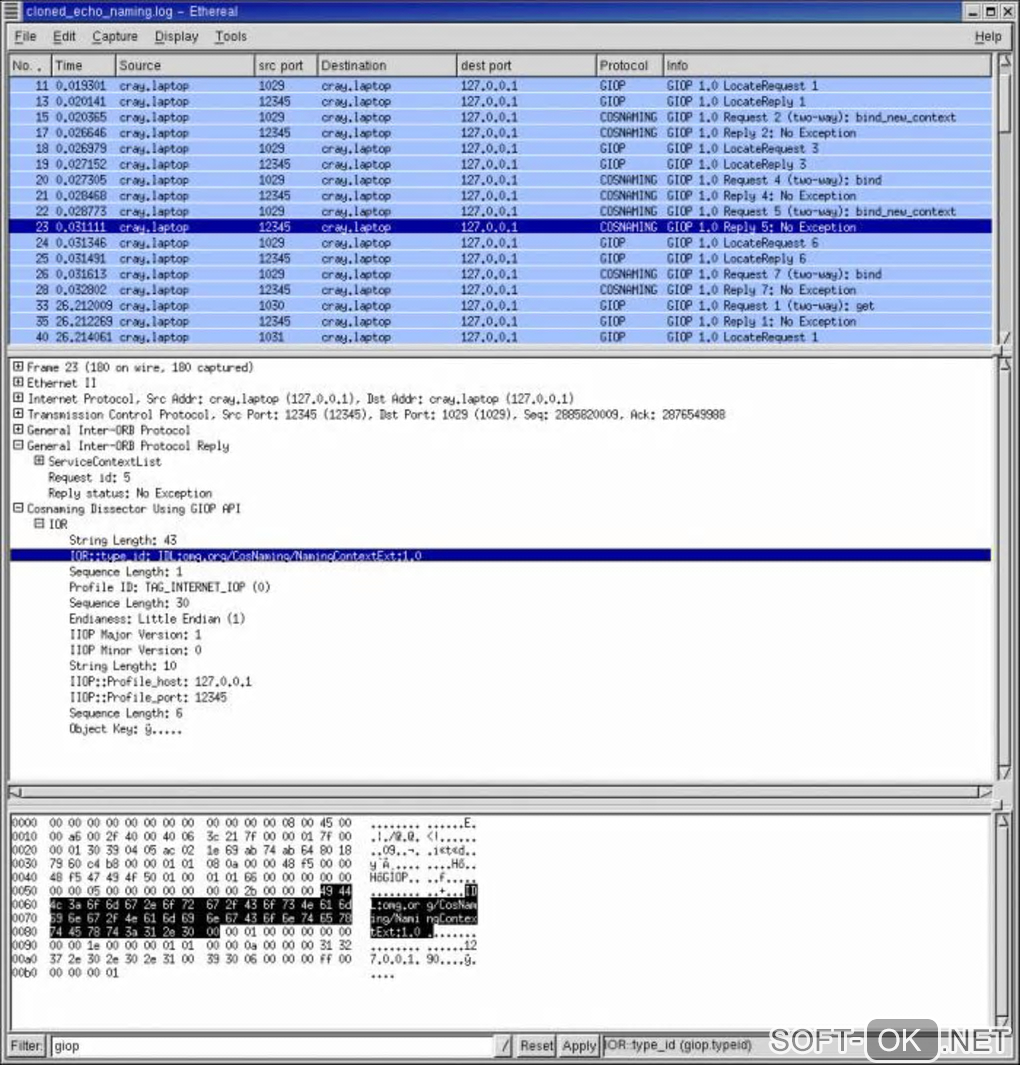Click the packet list scroll-up arrow
Screen dimensions: 1020x1065
[1004, 62]
